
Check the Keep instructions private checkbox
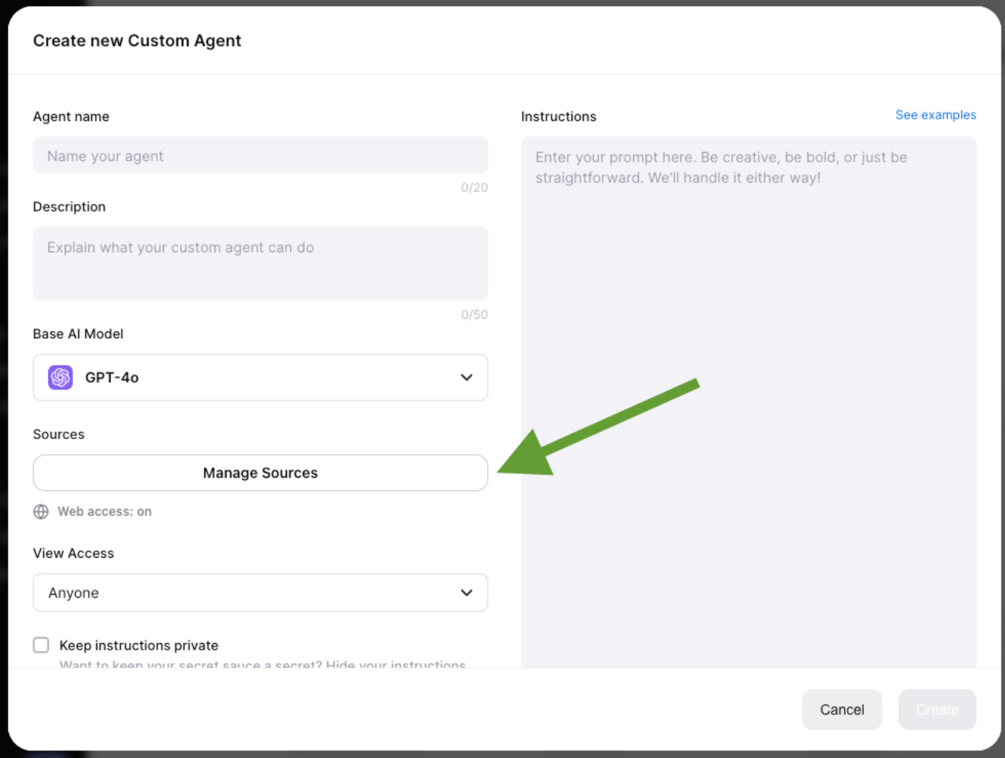[41, 645]
